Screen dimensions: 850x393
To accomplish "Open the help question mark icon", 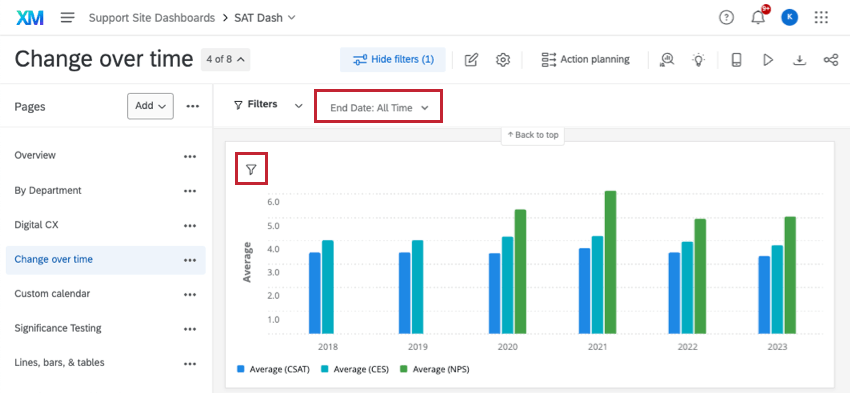I will coord(726,18).
